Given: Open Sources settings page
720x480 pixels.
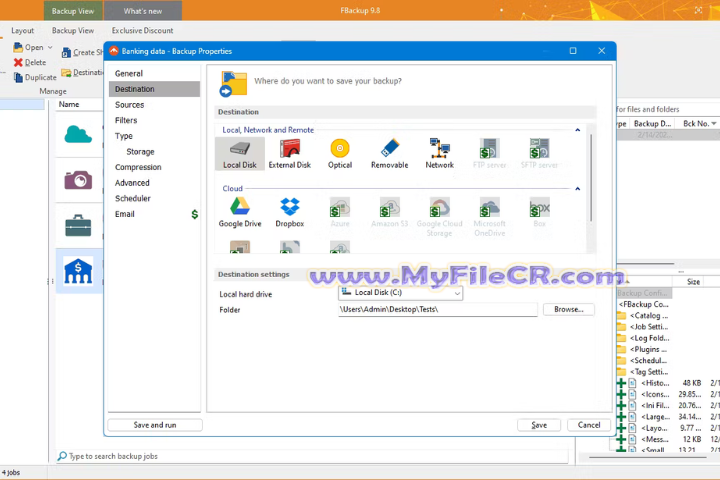Looking at the screenshot, I should (x=154, y=105).
